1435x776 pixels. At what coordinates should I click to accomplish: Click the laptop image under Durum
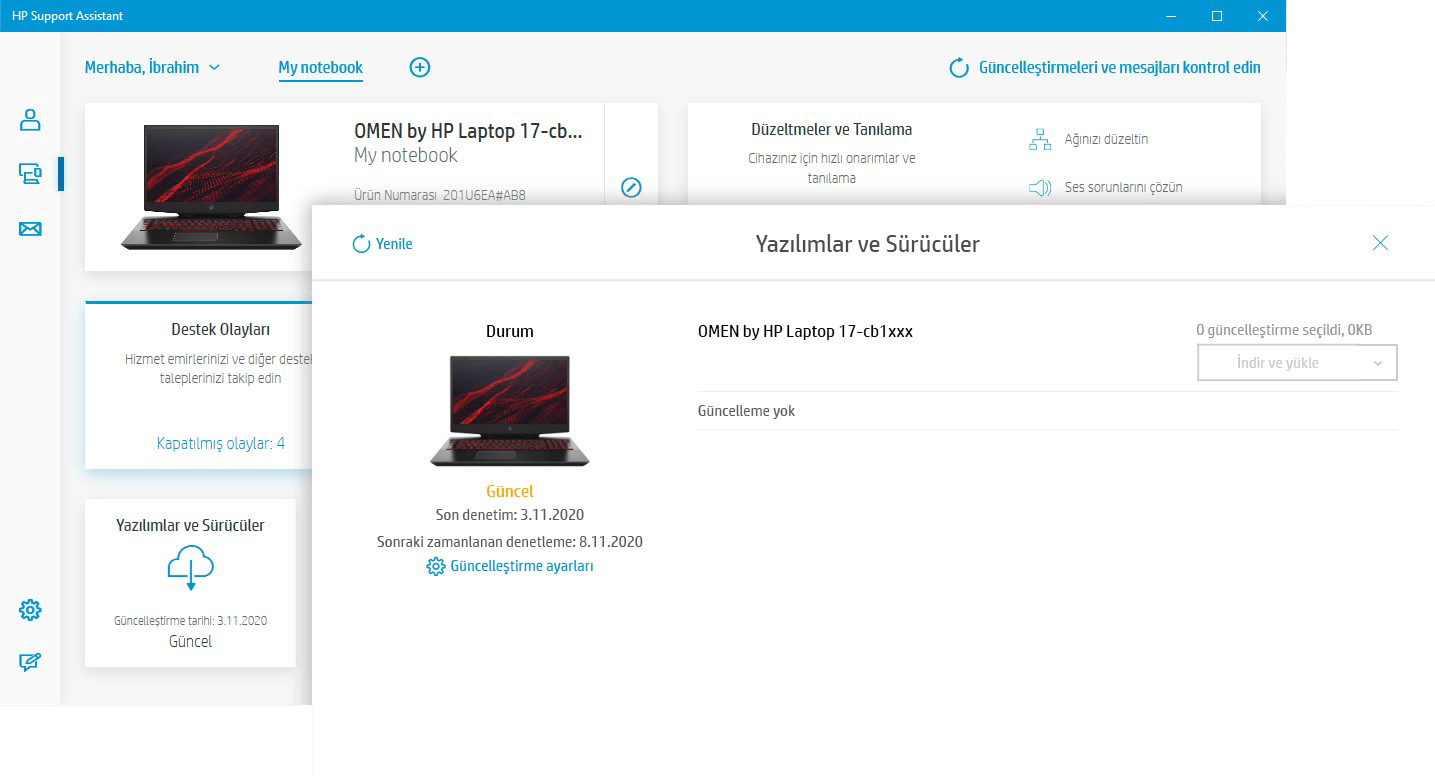pos(510,411)
